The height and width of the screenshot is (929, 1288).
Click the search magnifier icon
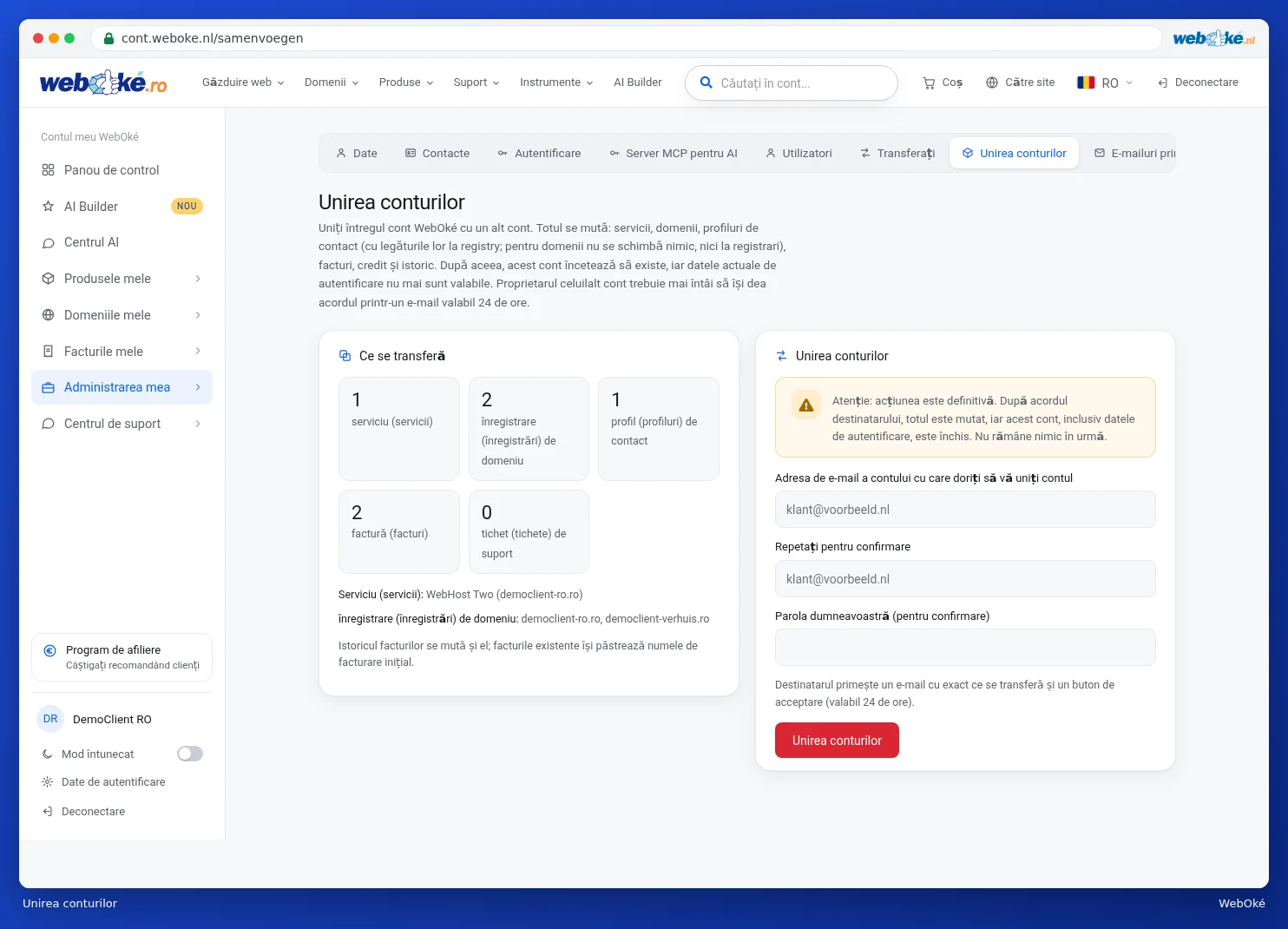pyautogui.click(x=706, y=82)
